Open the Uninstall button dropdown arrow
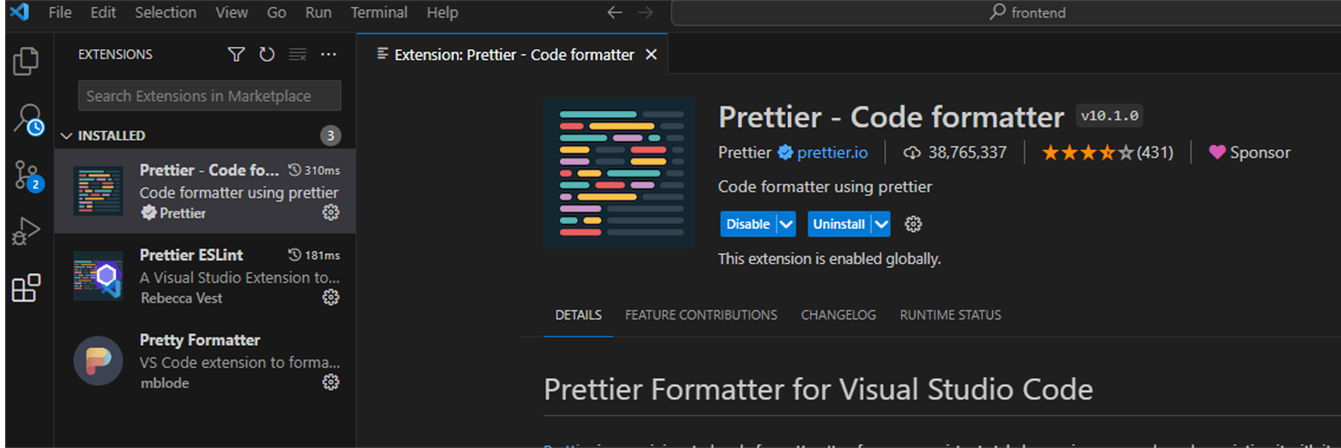The height and width of the screenshot is (448, 1341). pos(881,224)
